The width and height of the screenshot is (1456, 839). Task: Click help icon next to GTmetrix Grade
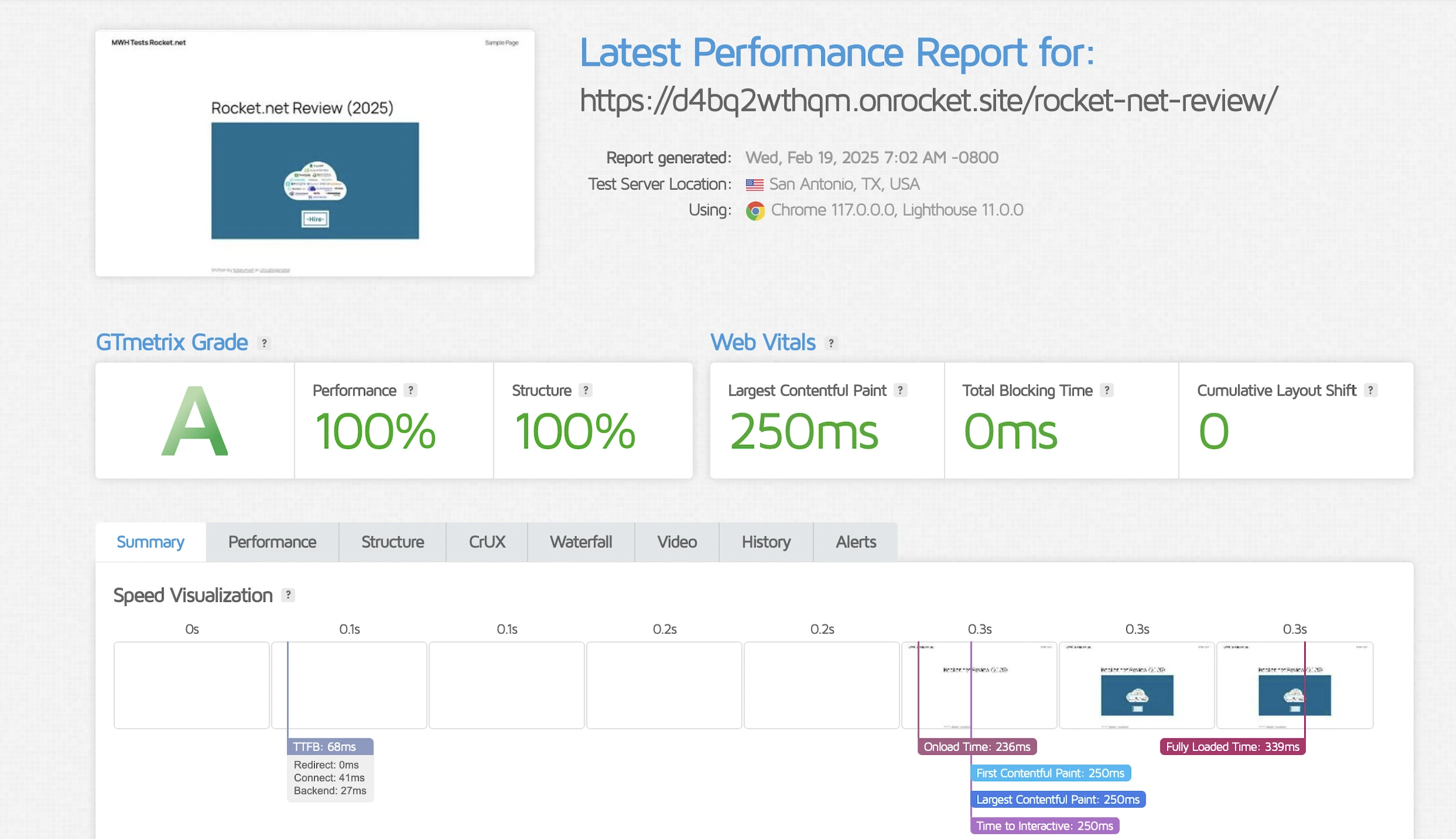click(264, 343)
